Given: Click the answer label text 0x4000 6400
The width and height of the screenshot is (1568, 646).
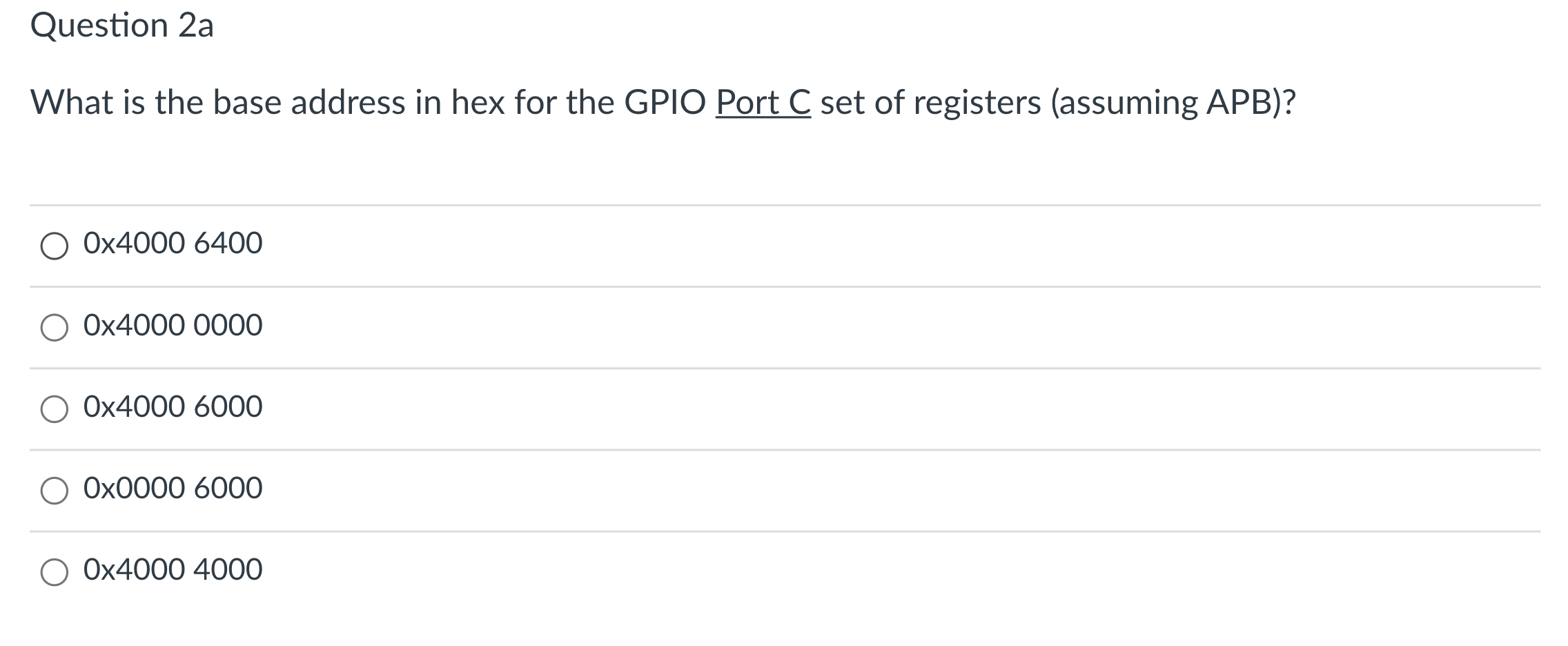Looking at the screenshot, I should click(x=173, y=243).
